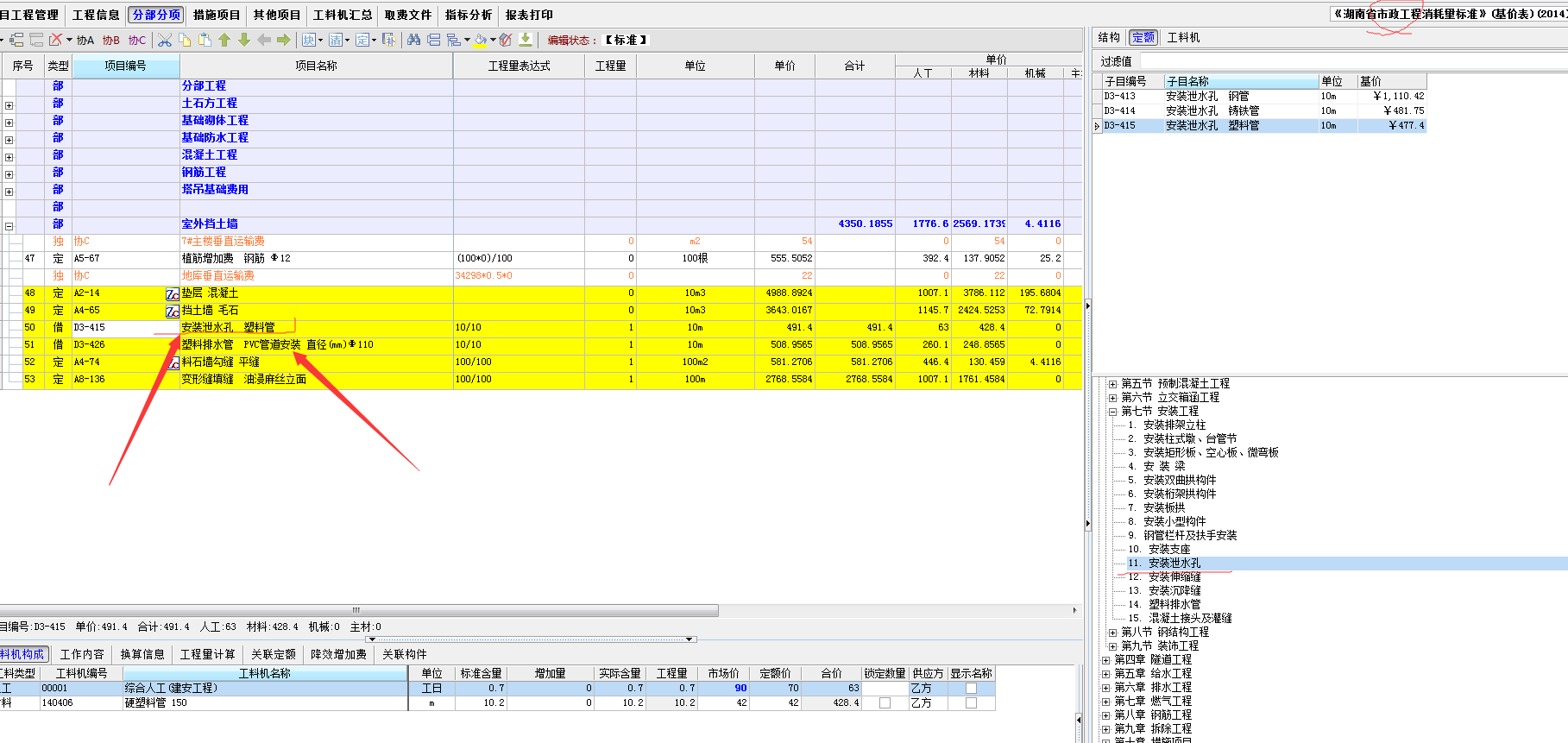Expand 第四章 隧道工程 tree node
Viewport: 1568px width, 743px height.
coord(1106,660)
